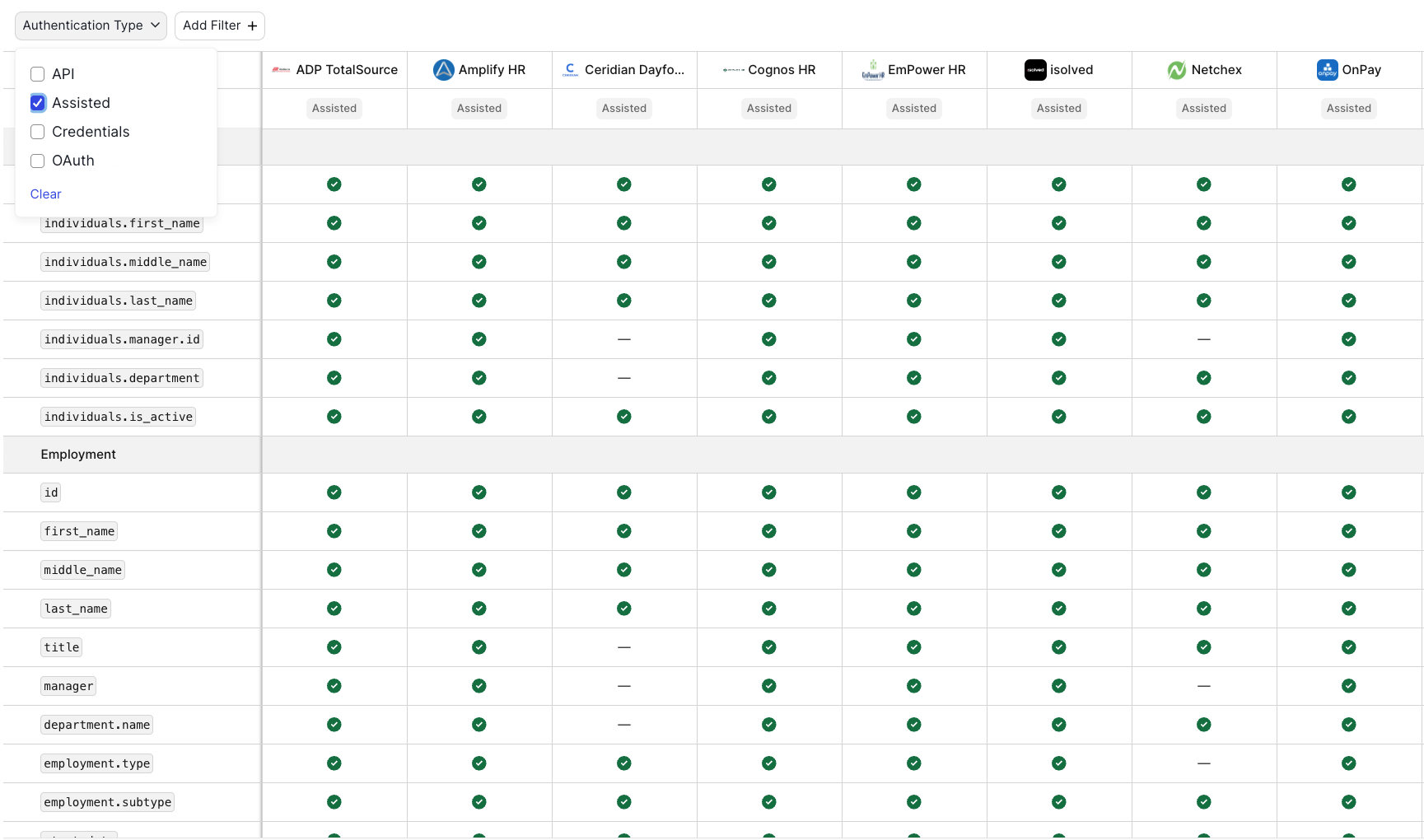Click Netchex check in employment.subtype row

click(1204, 802)
